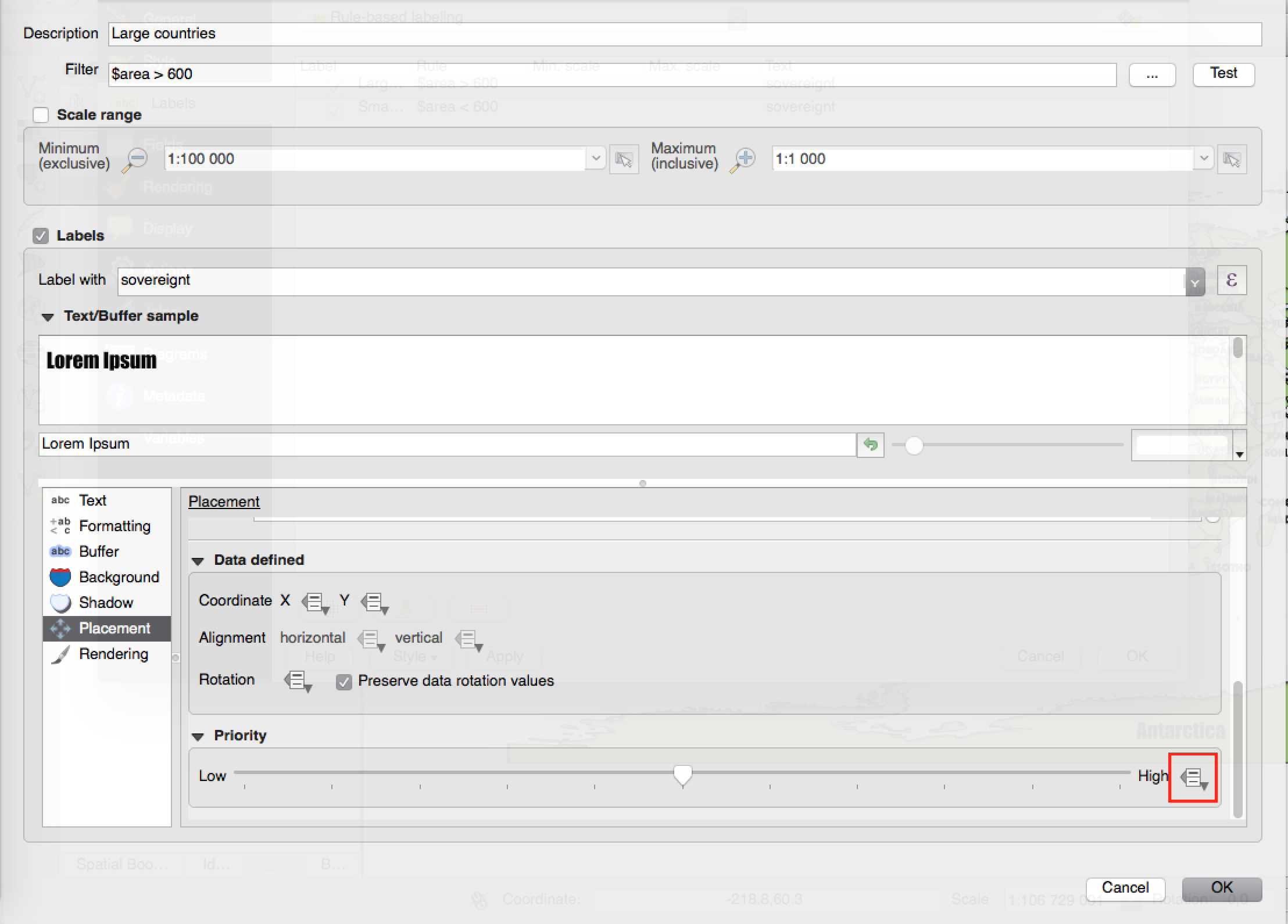Collapse the Text/Buffer sample section

click(48, 317)
